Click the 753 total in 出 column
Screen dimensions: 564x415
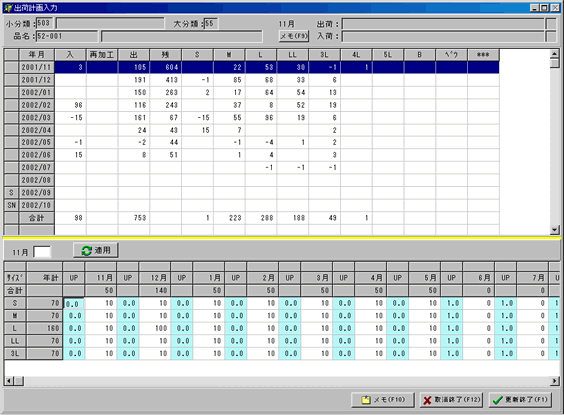(134, 218)
